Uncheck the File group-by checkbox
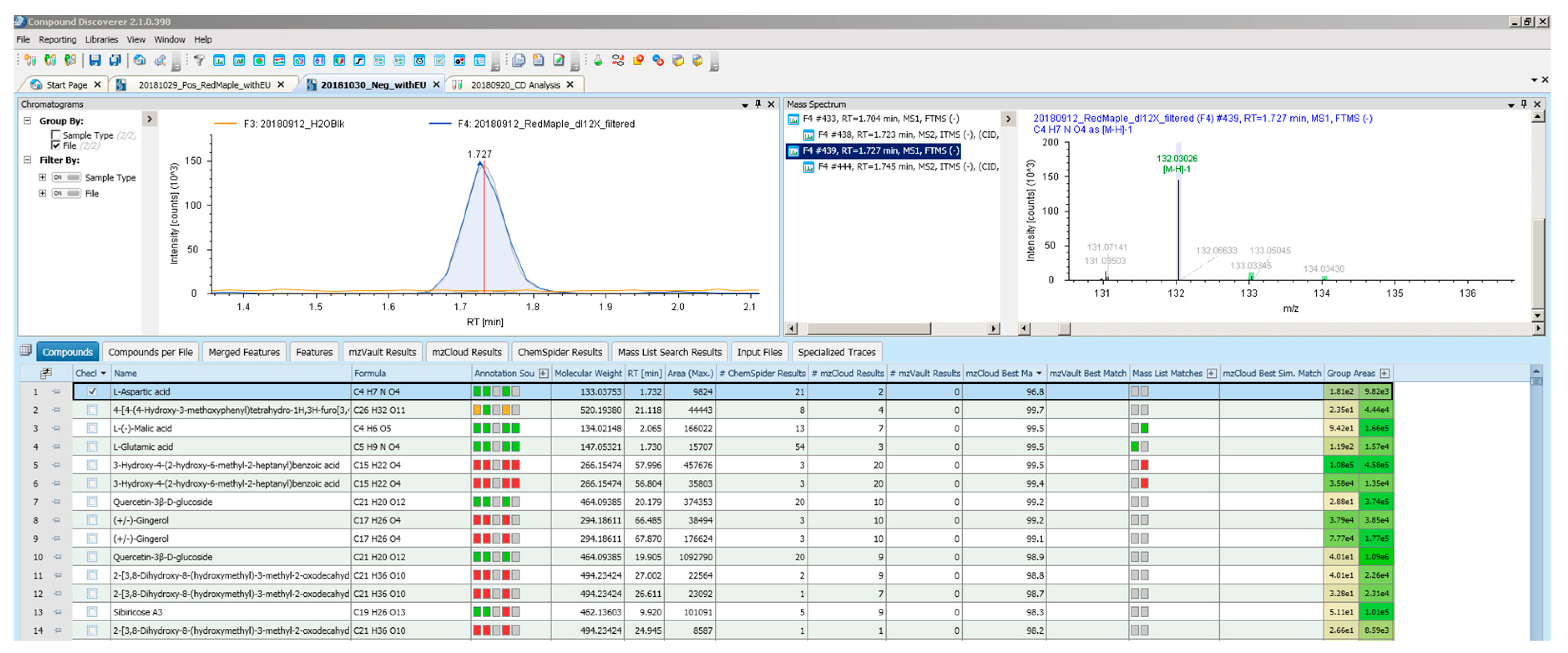Screen dimensions: 1568x653 click(x=56, y=146)
